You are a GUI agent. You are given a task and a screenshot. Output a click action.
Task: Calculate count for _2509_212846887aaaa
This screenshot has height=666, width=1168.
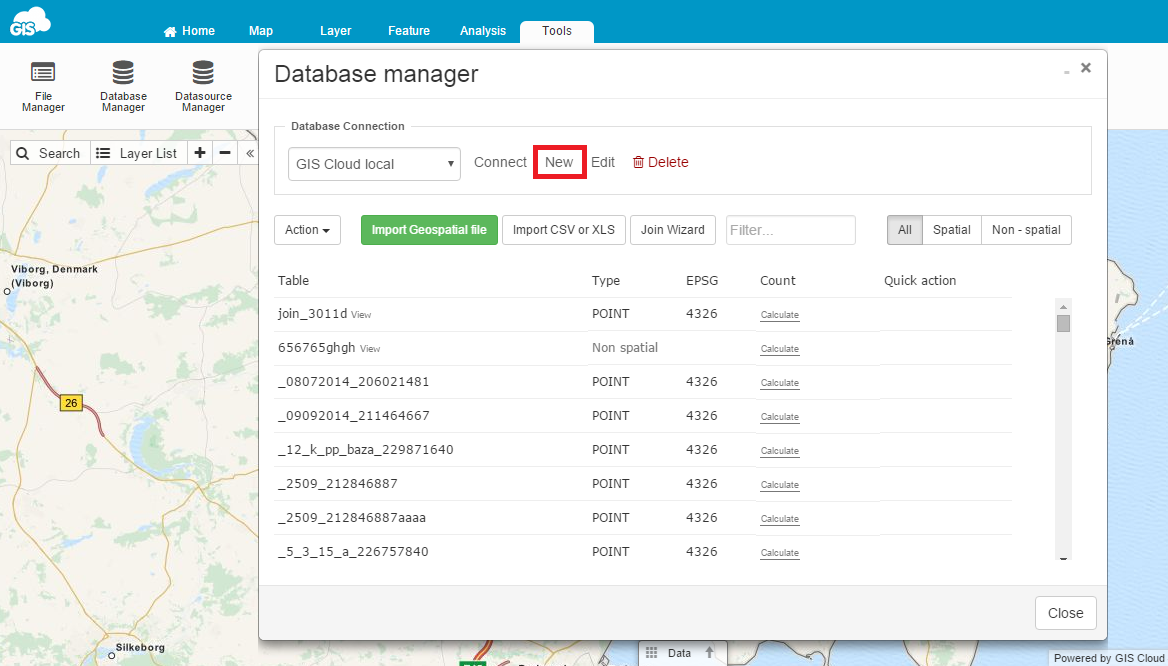780,519
